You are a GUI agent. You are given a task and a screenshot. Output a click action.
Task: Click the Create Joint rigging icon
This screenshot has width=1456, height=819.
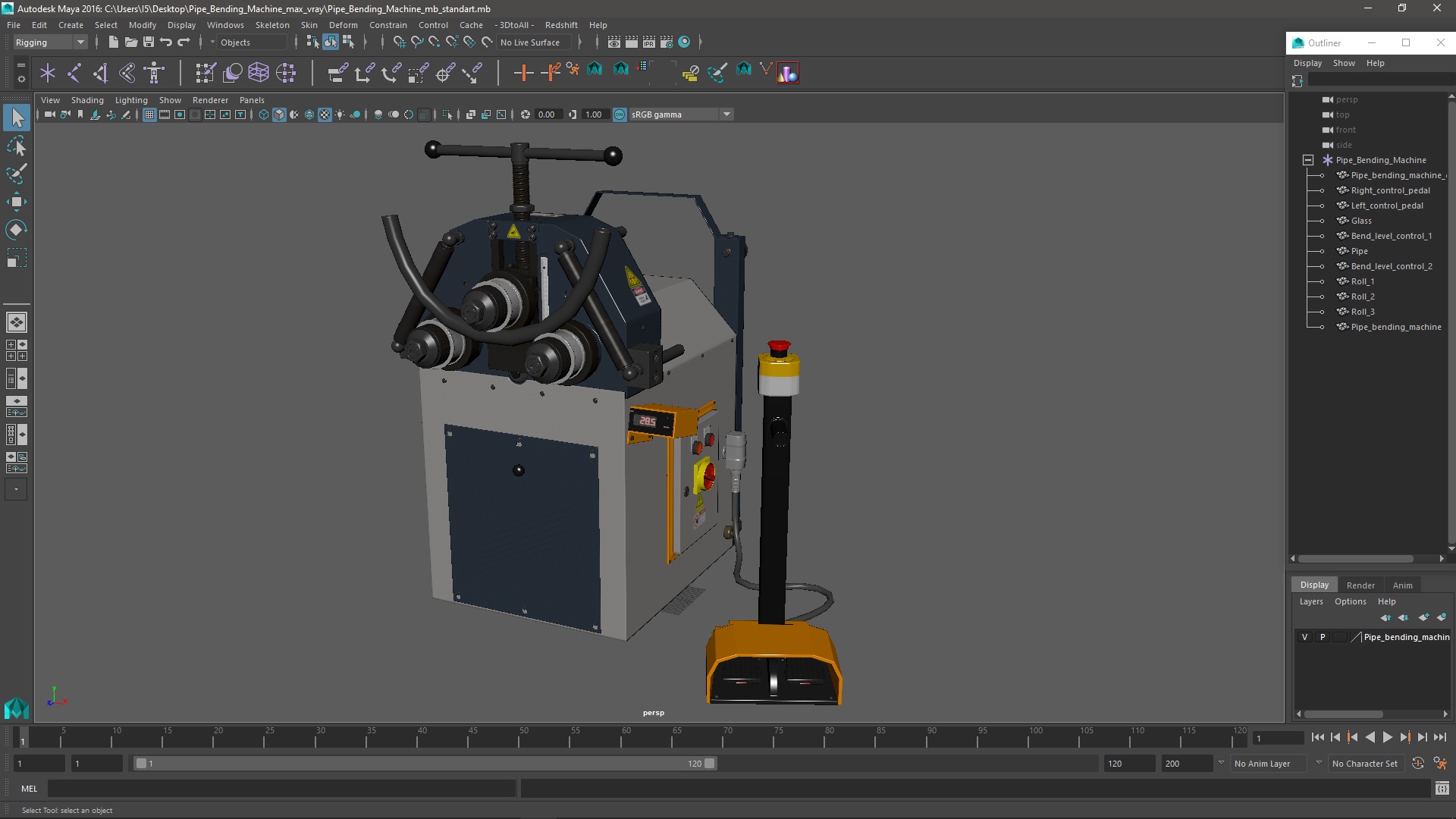74,73
